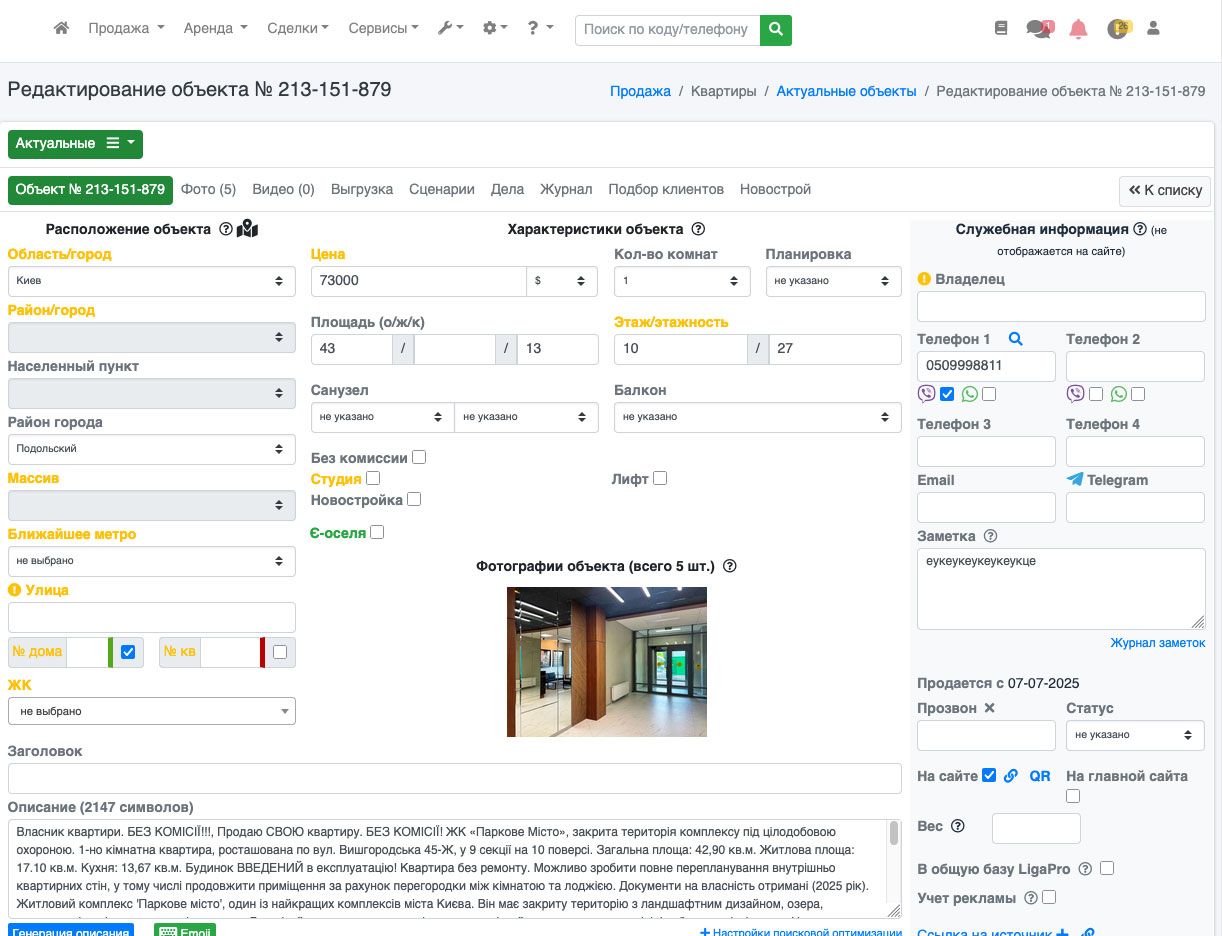This screenshot has width=1222, height=936.
Task: Clear Прозвон with the X icon
Action: pyautogui.click(x=989, y=708)
